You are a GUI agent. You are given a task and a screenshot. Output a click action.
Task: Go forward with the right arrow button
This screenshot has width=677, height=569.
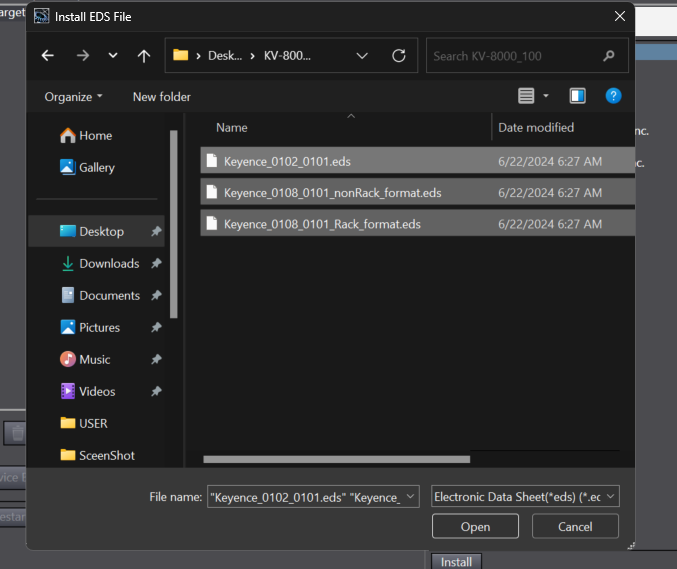[x=82, y=55]
